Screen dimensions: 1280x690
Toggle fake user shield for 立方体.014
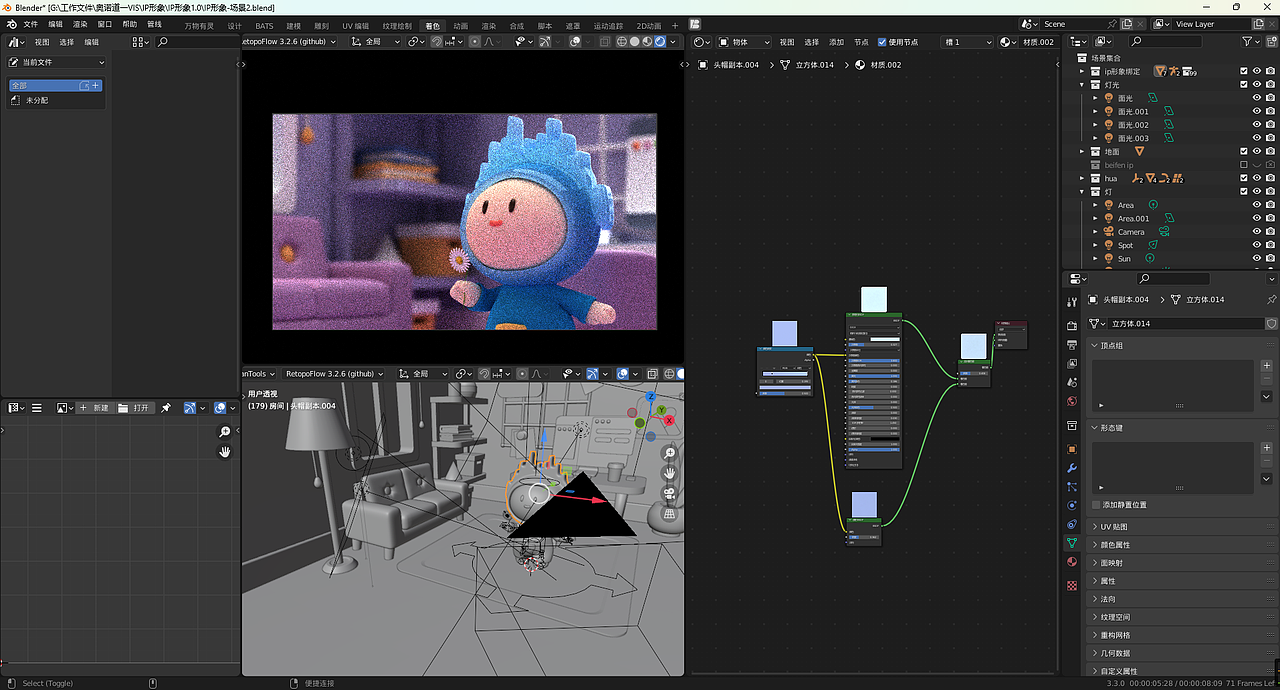point(1271,324)
